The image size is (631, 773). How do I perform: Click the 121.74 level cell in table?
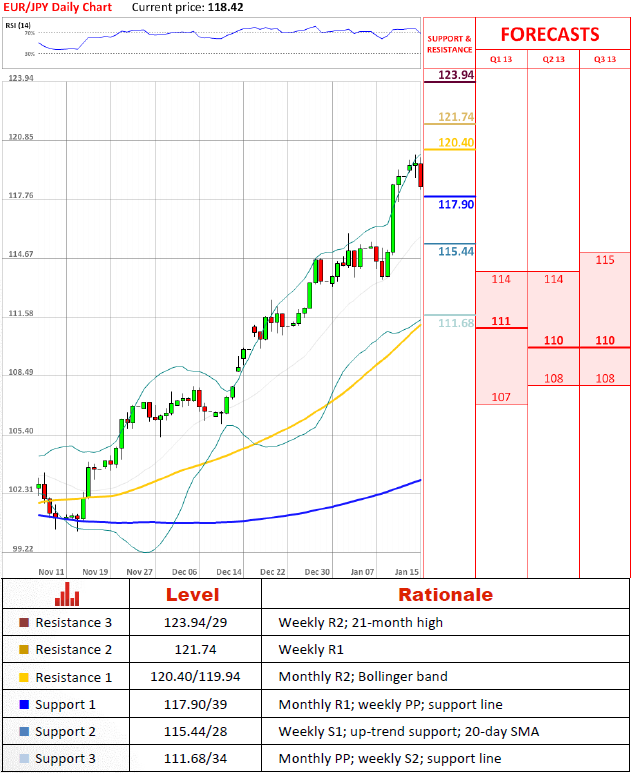195,650
